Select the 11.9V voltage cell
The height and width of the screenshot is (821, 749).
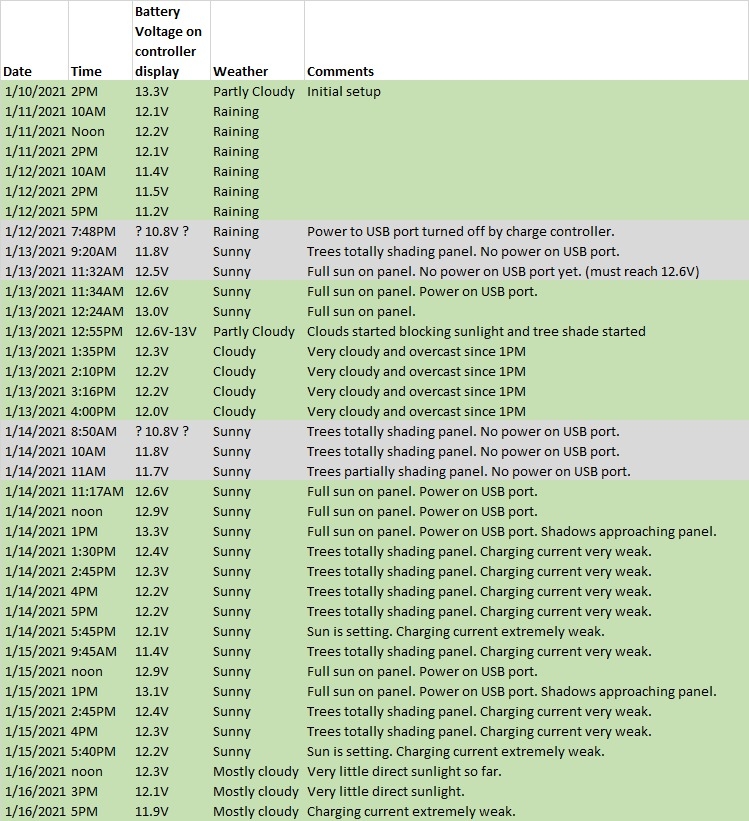(152, 811)
